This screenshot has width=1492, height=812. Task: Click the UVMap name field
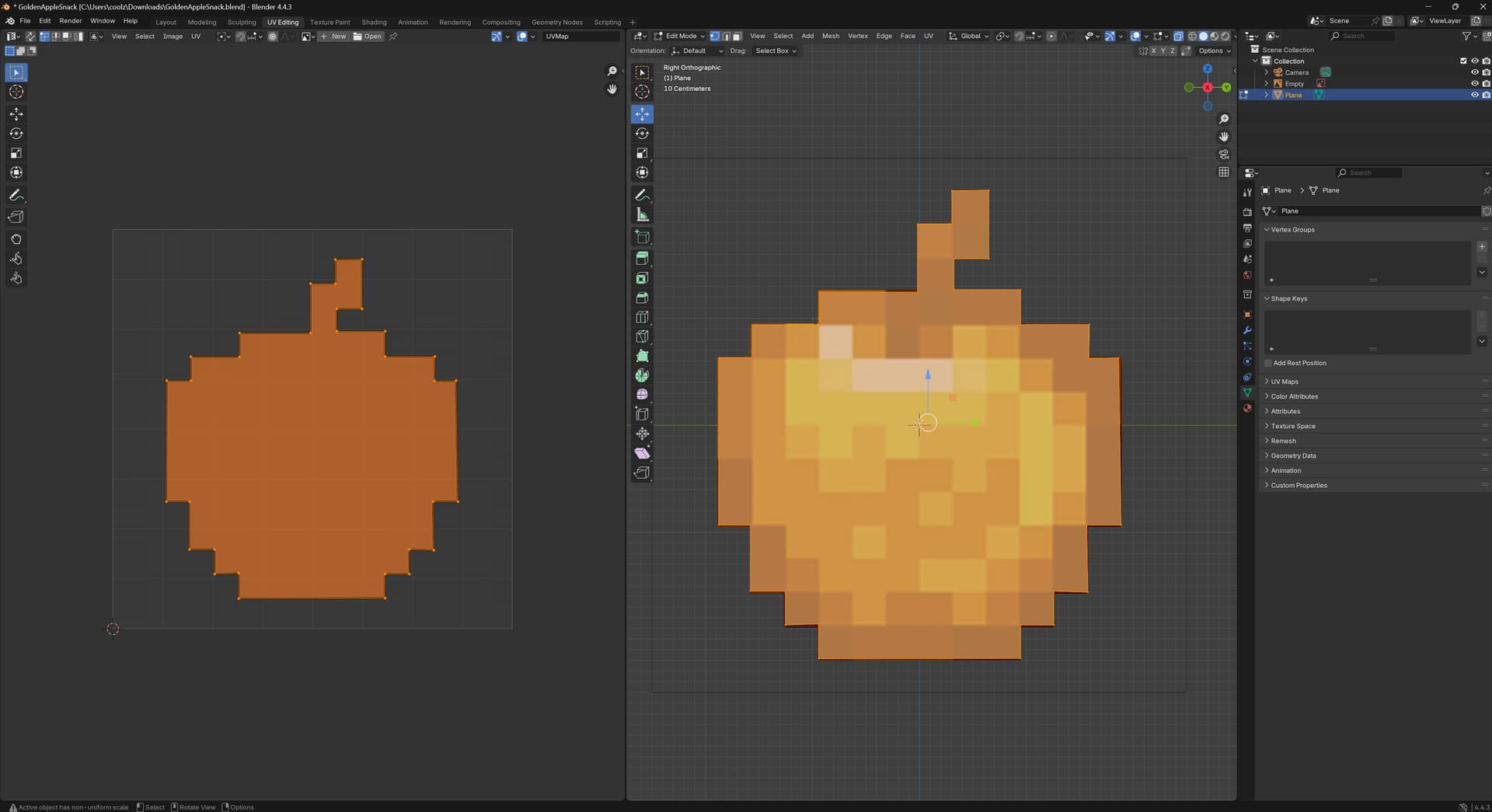[x=581, y=37]
